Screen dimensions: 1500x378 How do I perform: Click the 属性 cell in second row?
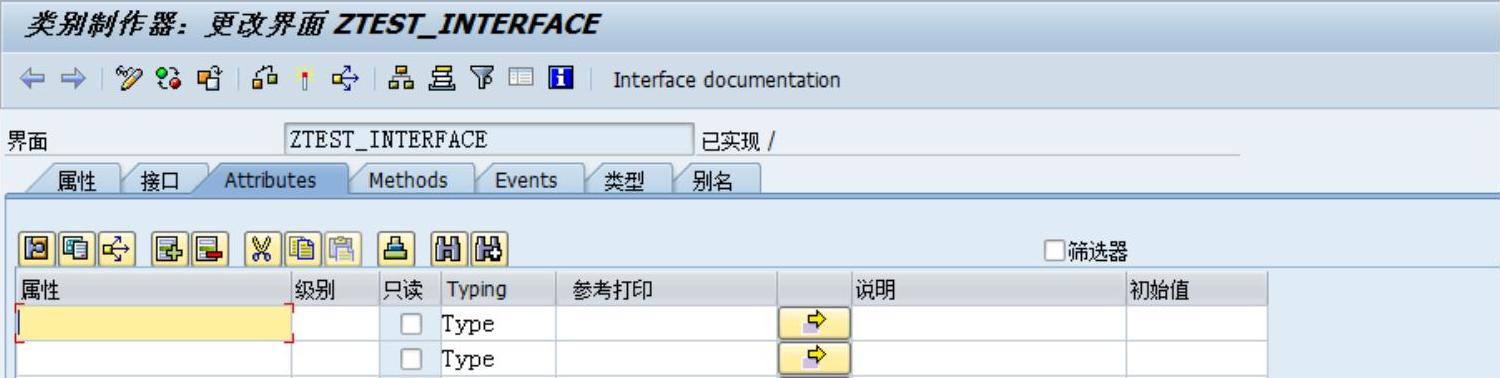(x=154, y=359)
